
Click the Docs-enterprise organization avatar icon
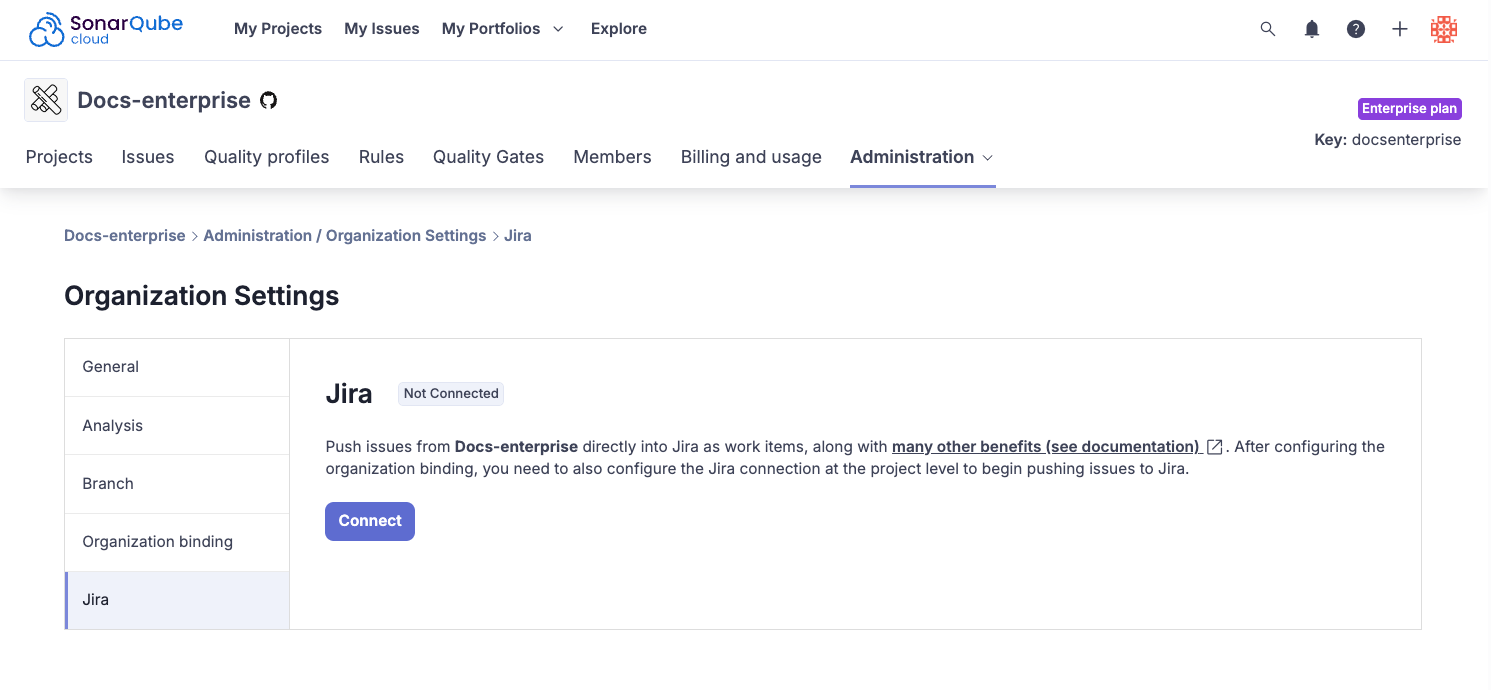click(x=46, y=100)
